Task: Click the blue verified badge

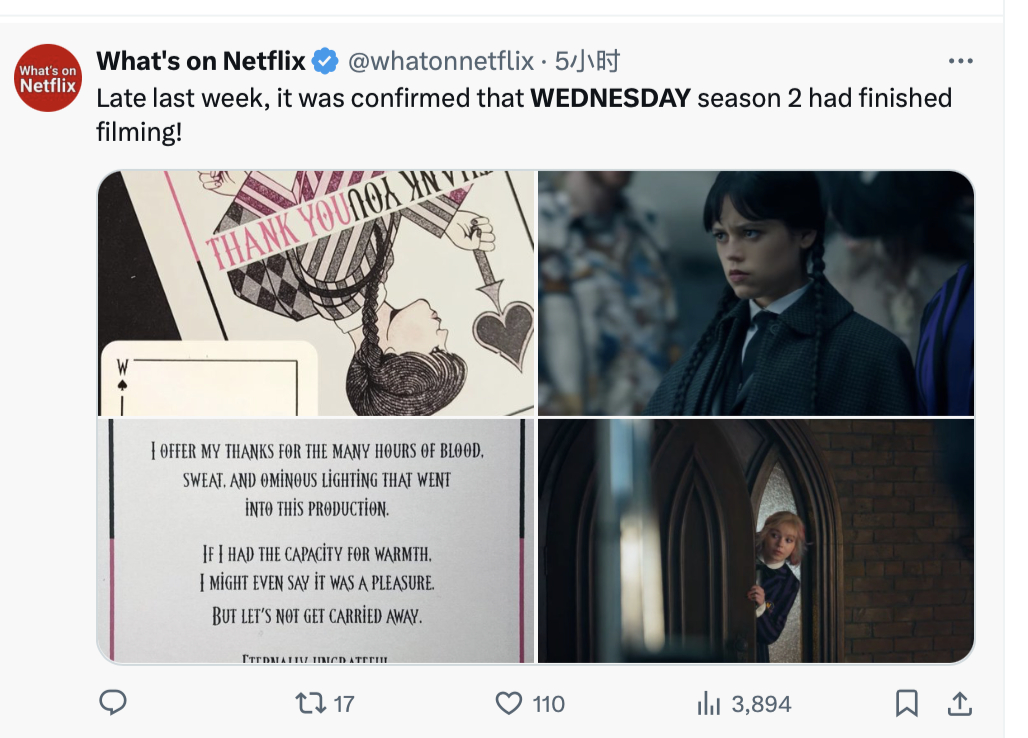Action: [325, 62]
